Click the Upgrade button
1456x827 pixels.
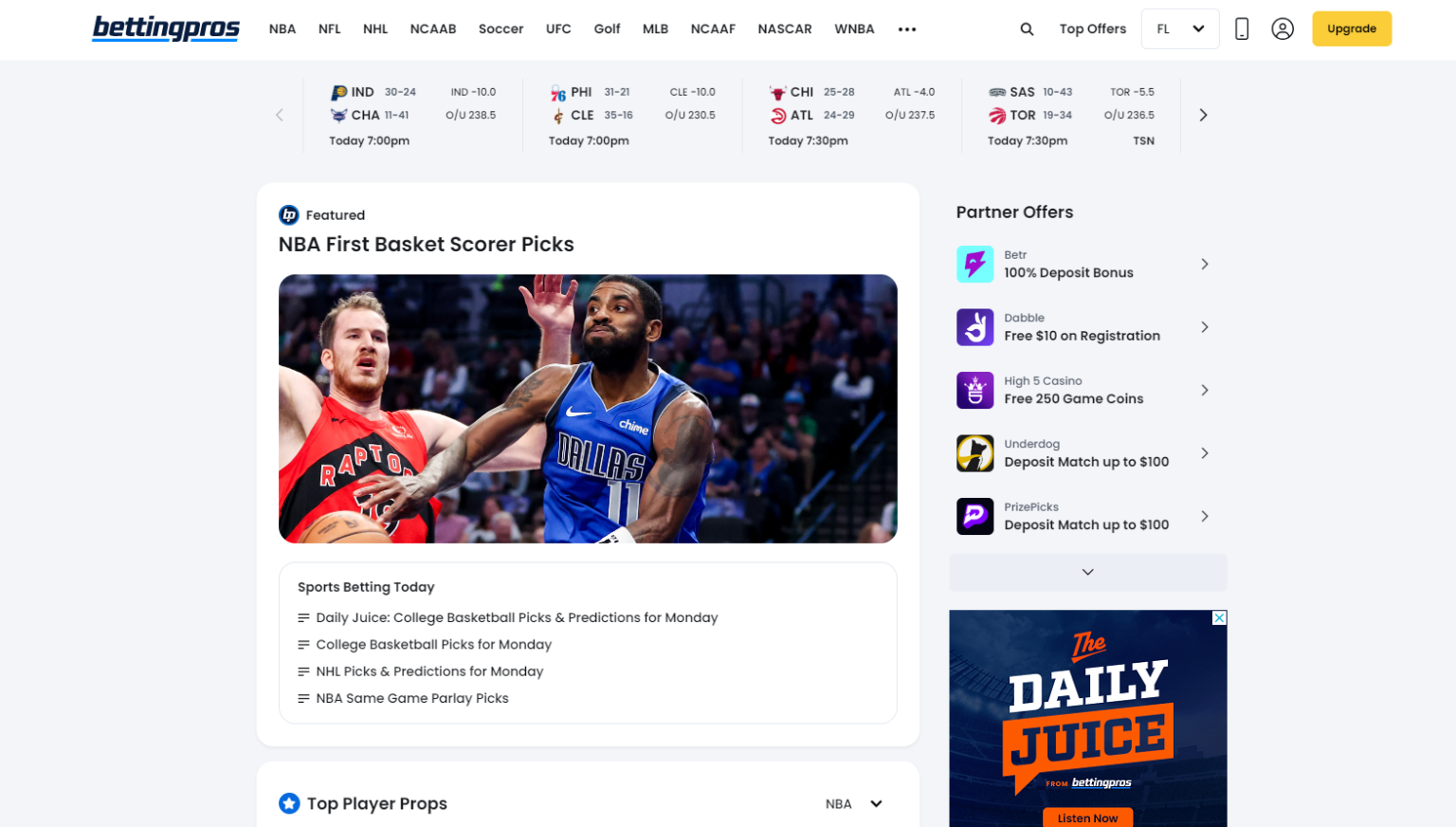click(1352, 28)
